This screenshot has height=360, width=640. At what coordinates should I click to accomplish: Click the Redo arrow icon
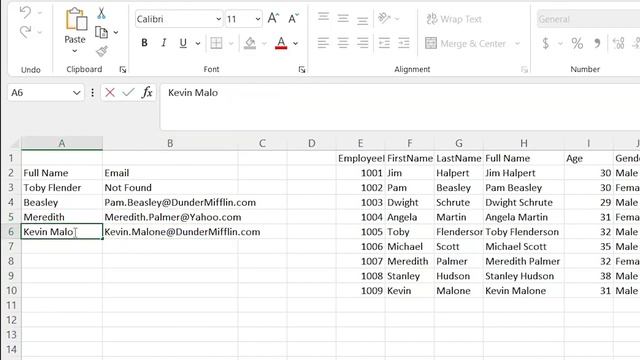[x=25, y=32]
